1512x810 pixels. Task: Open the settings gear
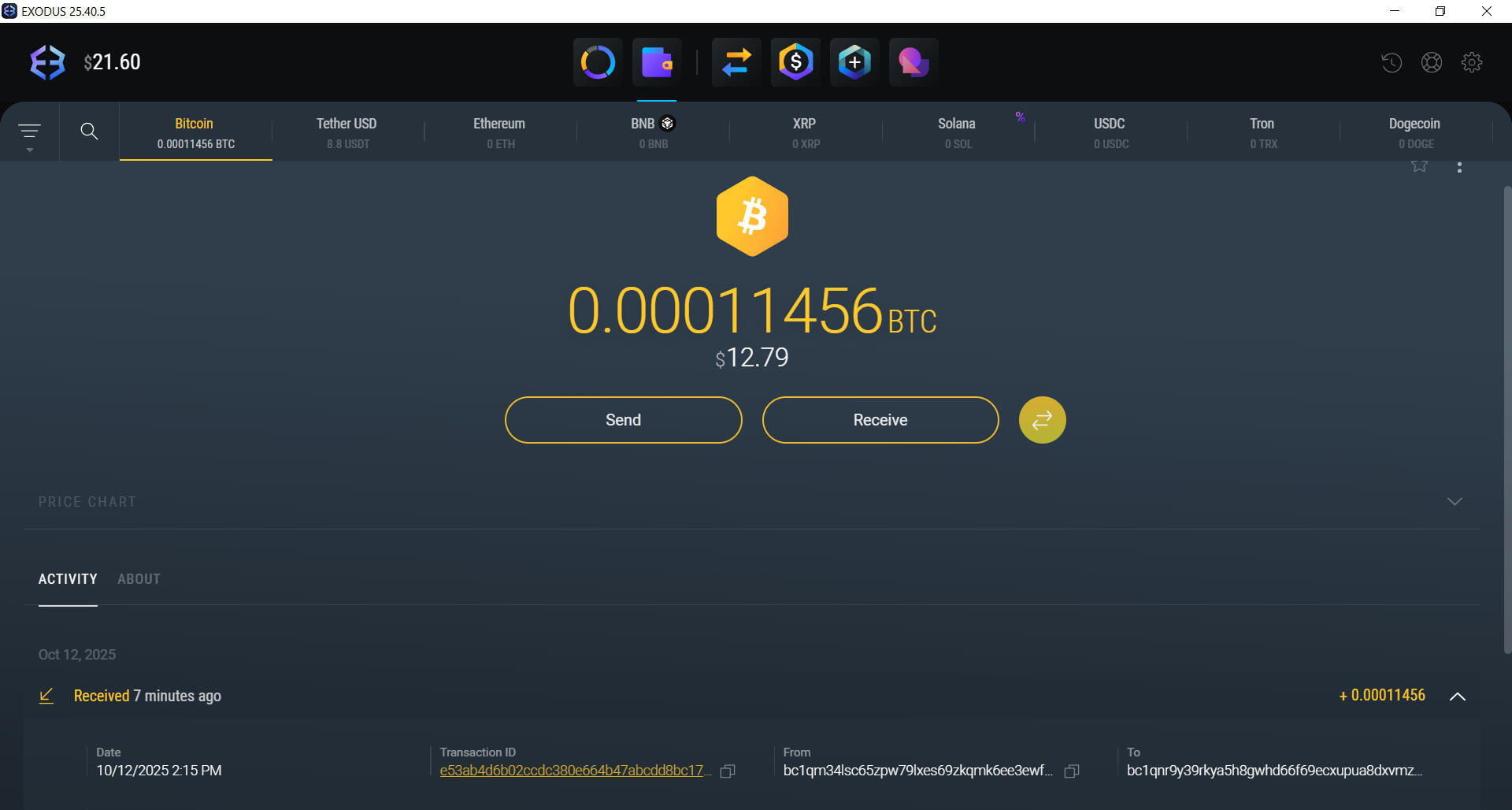[1473, 61]
